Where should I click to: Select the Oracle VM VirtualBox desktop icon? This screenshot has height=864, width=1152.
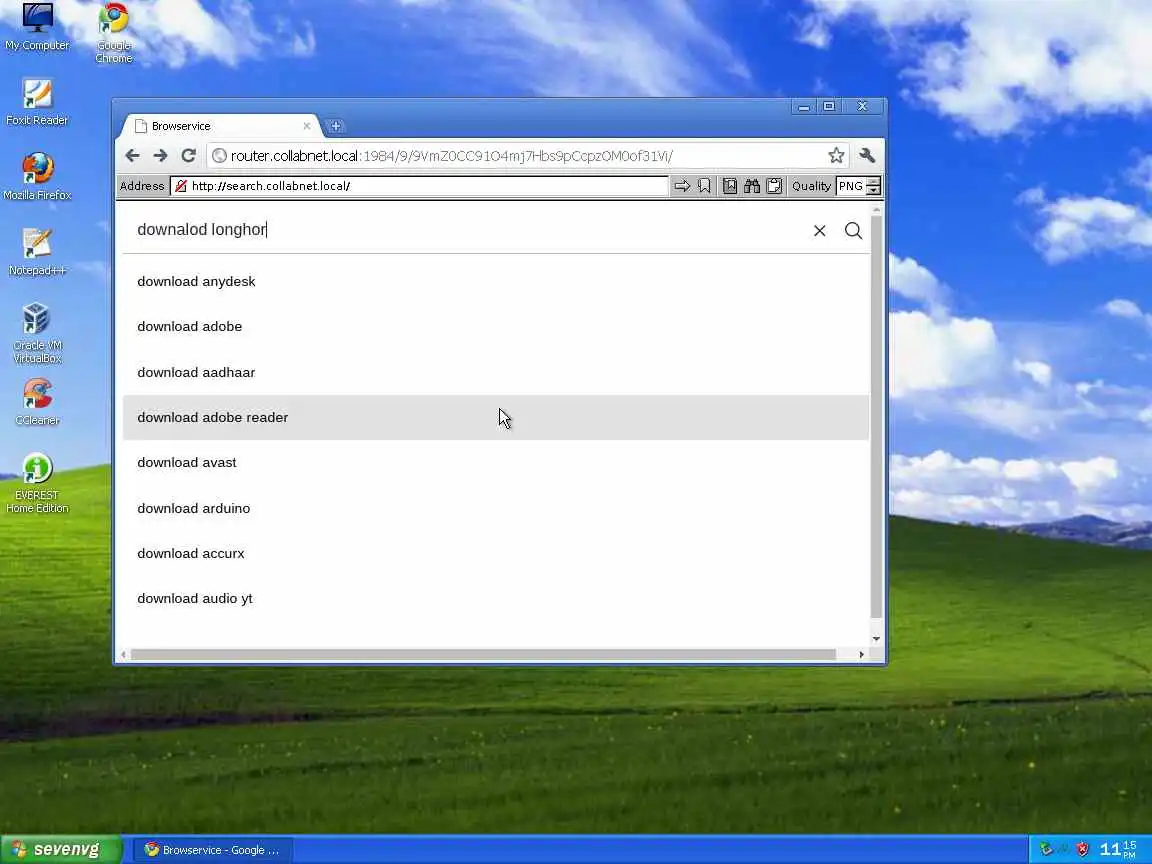37,334
